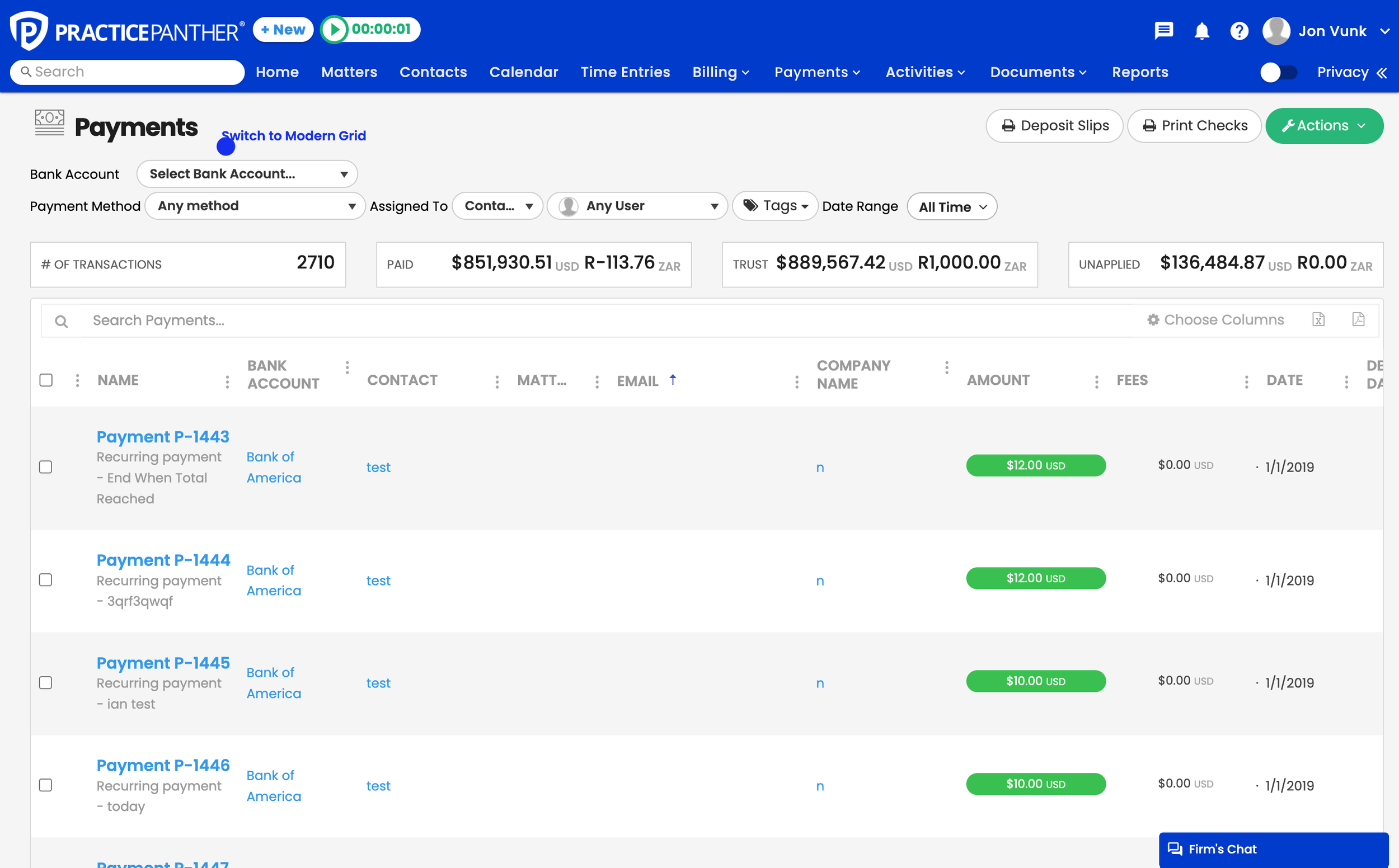Sort by the Email column arrow
Screen dimensions: 1399x868
click(x=673, y=379)
